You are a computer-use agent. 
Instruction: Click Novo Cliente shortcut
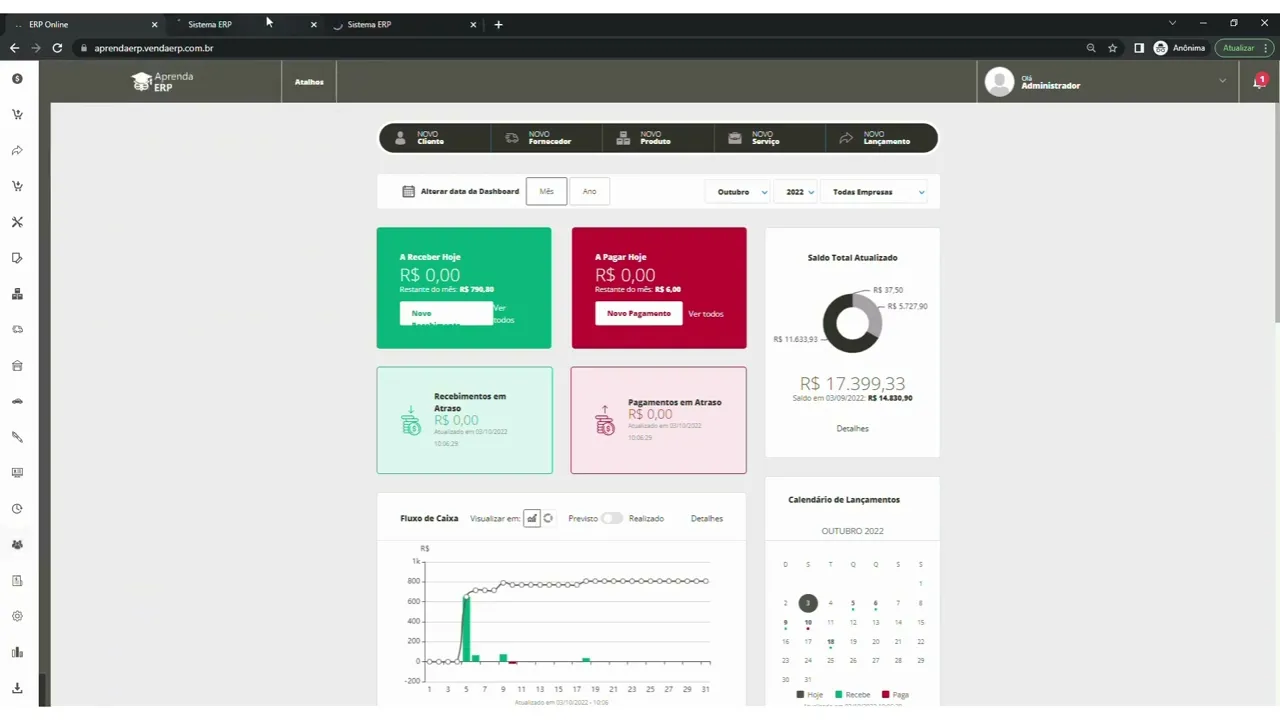click(434, 138)
